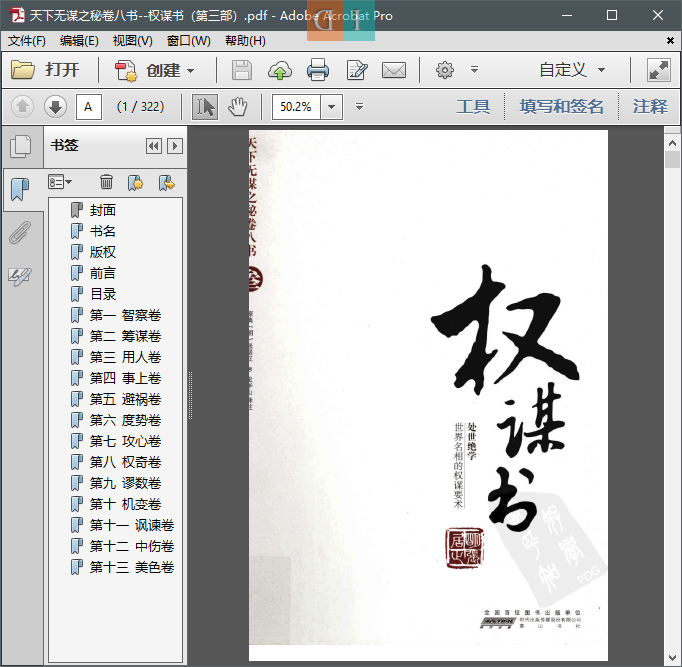
Task: Open bookmark options list dropdown
Action: pos(60,182)
